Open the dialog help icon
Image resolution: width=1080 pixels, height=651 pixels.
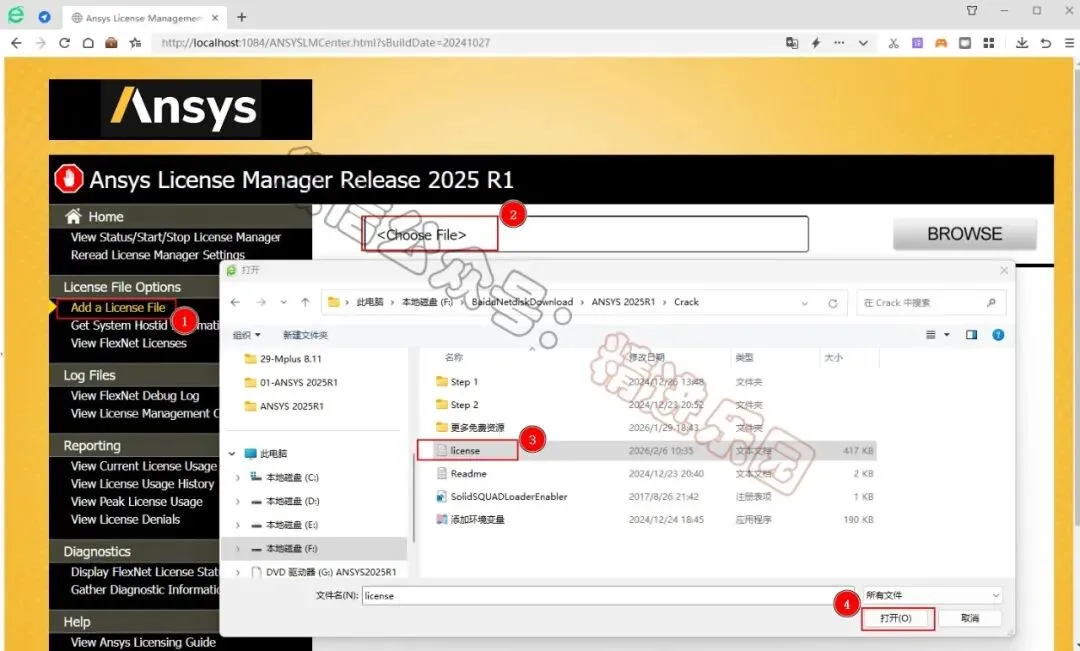998,335
